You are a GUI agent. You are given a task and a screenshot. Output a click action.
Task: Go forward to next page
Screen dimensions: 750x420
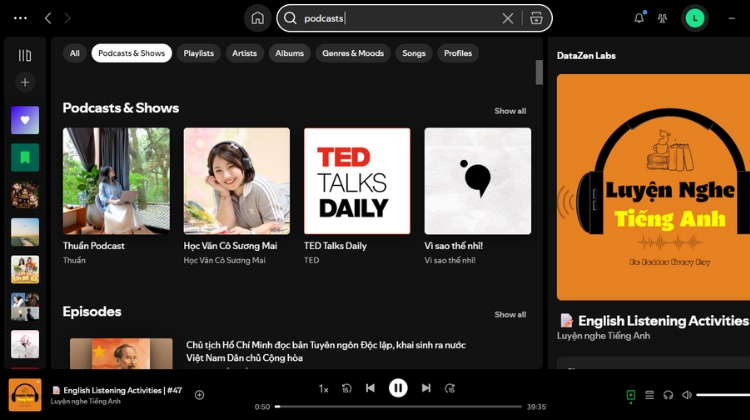tap(67, 18)
